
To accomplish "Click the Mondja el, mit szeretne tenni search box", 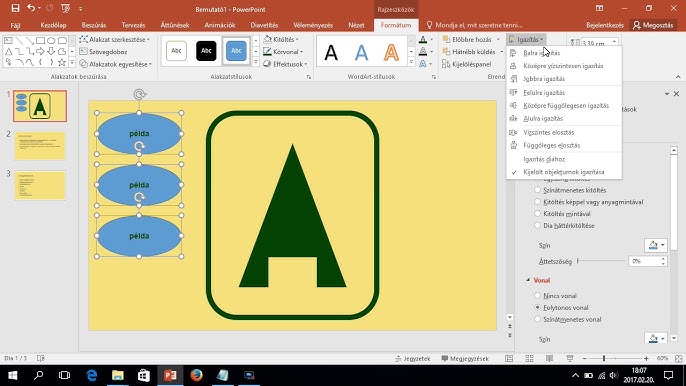I will pyautogui.click(x=474, y=25).
